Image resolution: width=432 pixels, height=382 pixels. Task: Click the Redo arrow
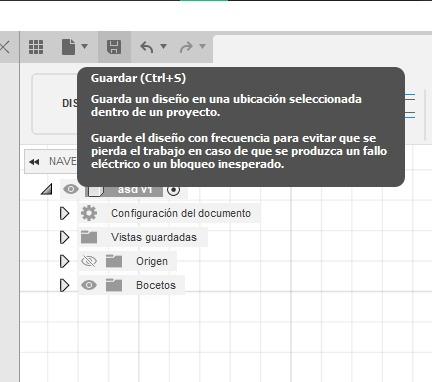point(186,47)
